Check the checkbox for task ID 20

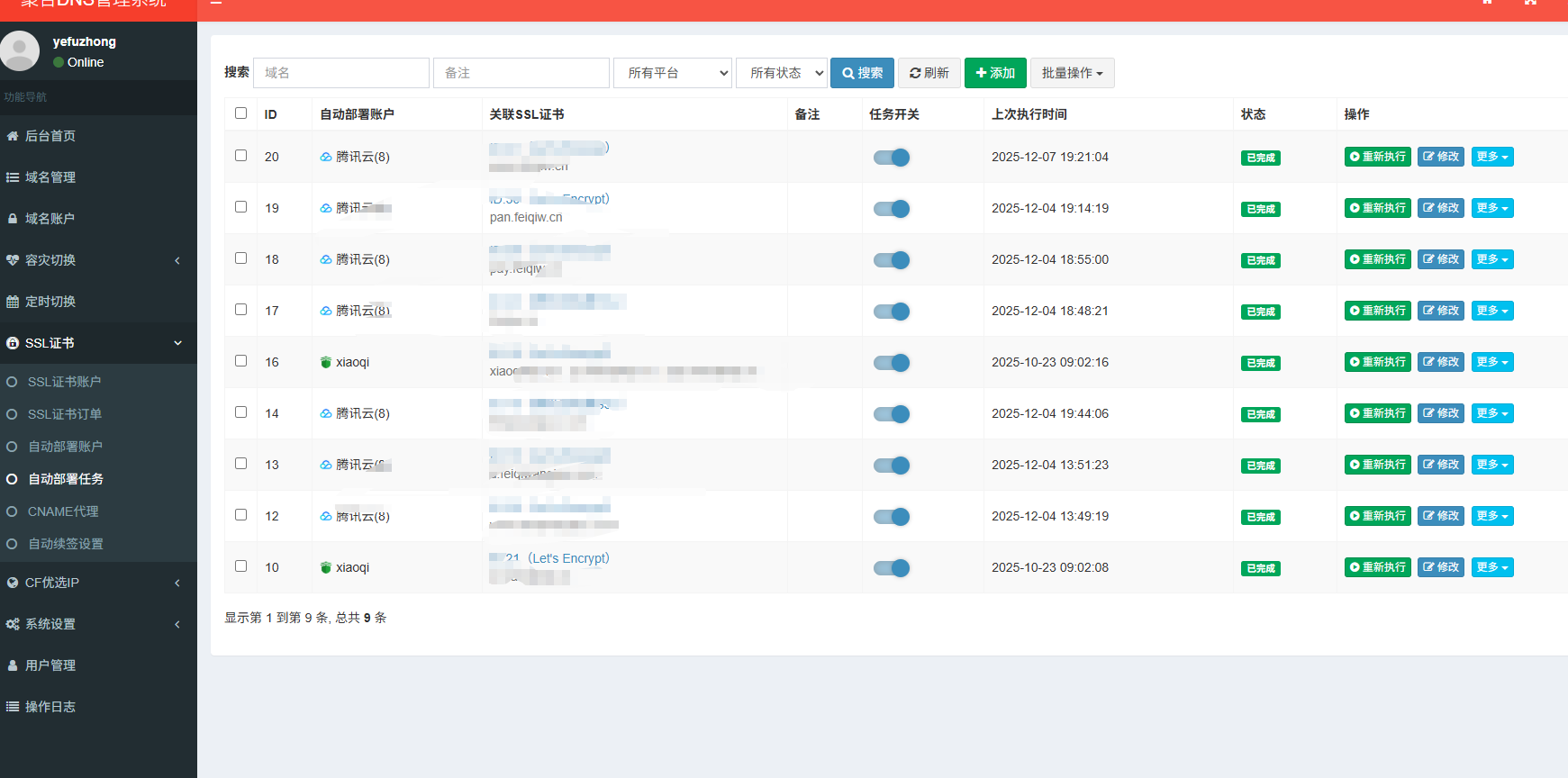click(240, 155)
